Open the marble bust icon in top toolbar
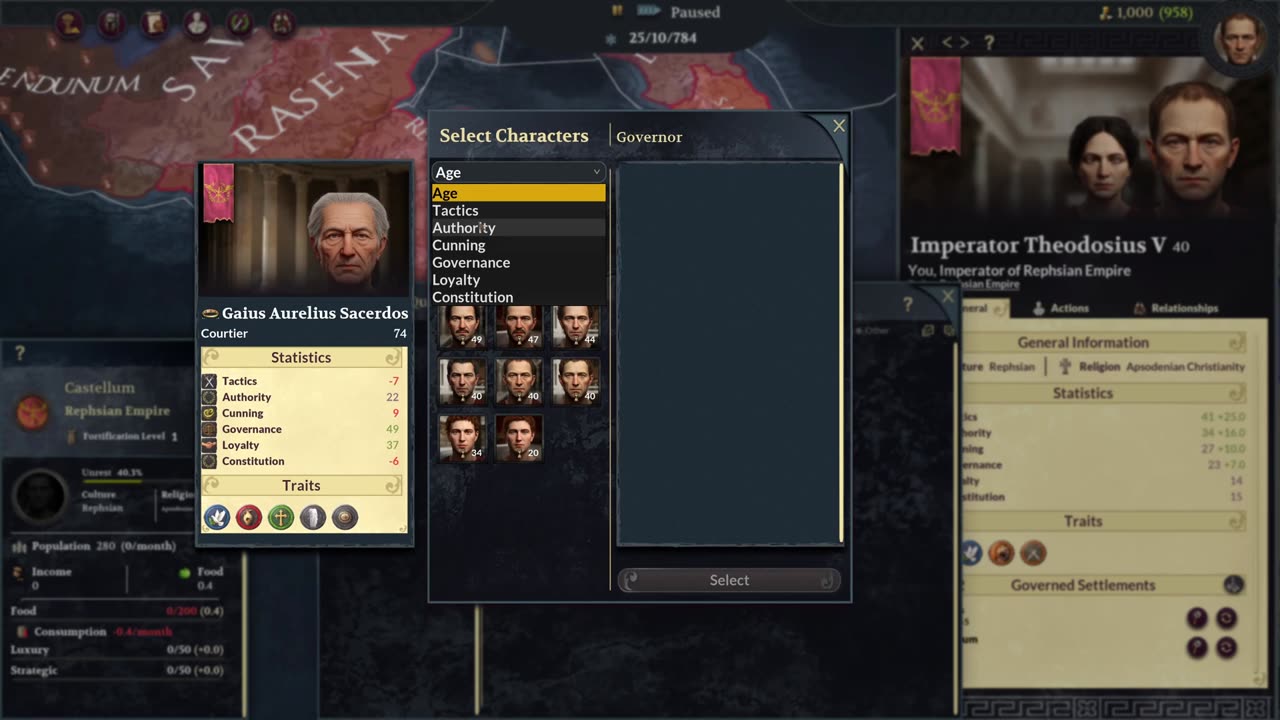The height and width of the screenshot is (720, 1280). pos(197,24)
